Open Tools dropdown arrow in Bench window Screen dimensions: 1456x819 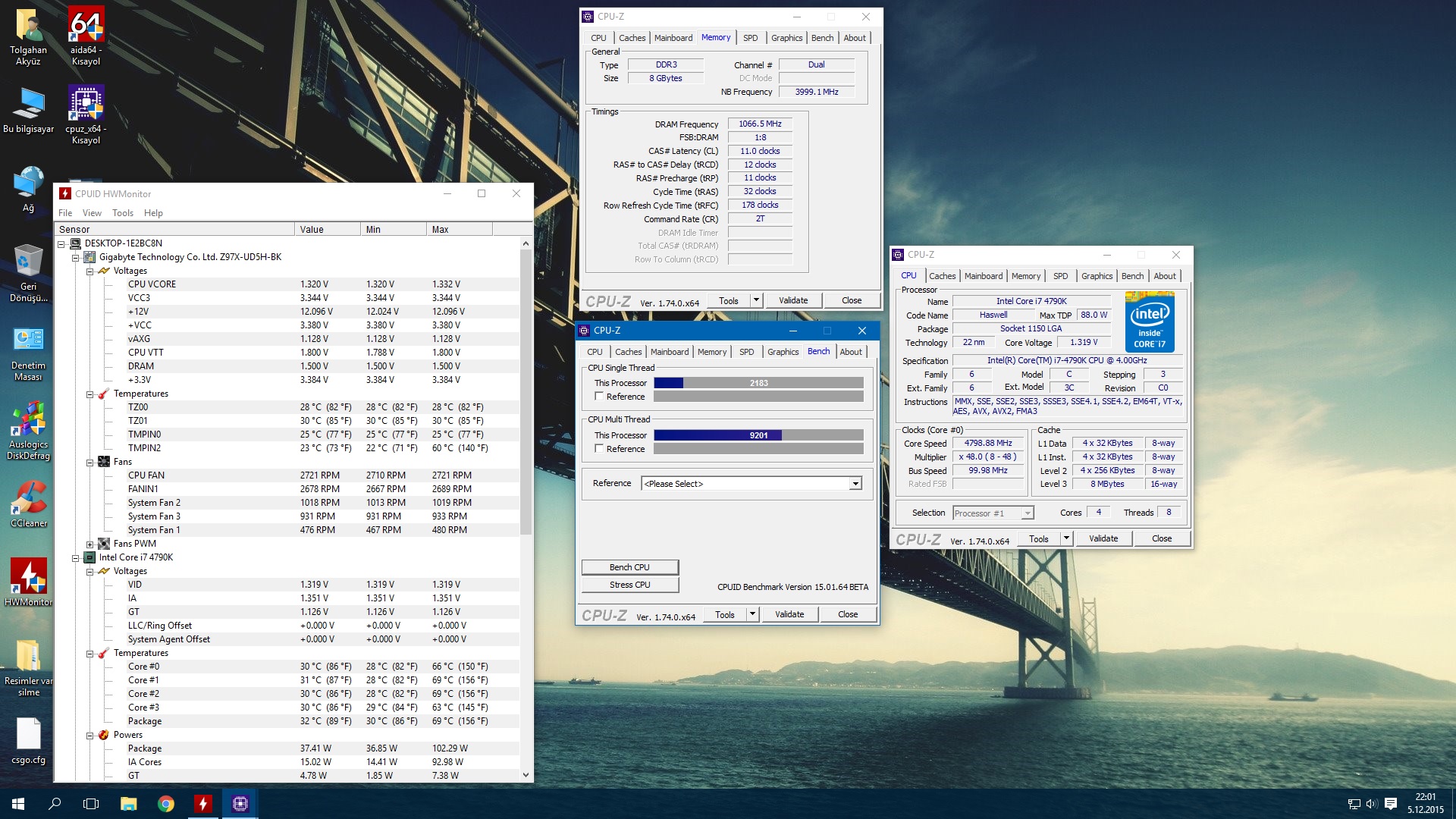tap(752, 614)
